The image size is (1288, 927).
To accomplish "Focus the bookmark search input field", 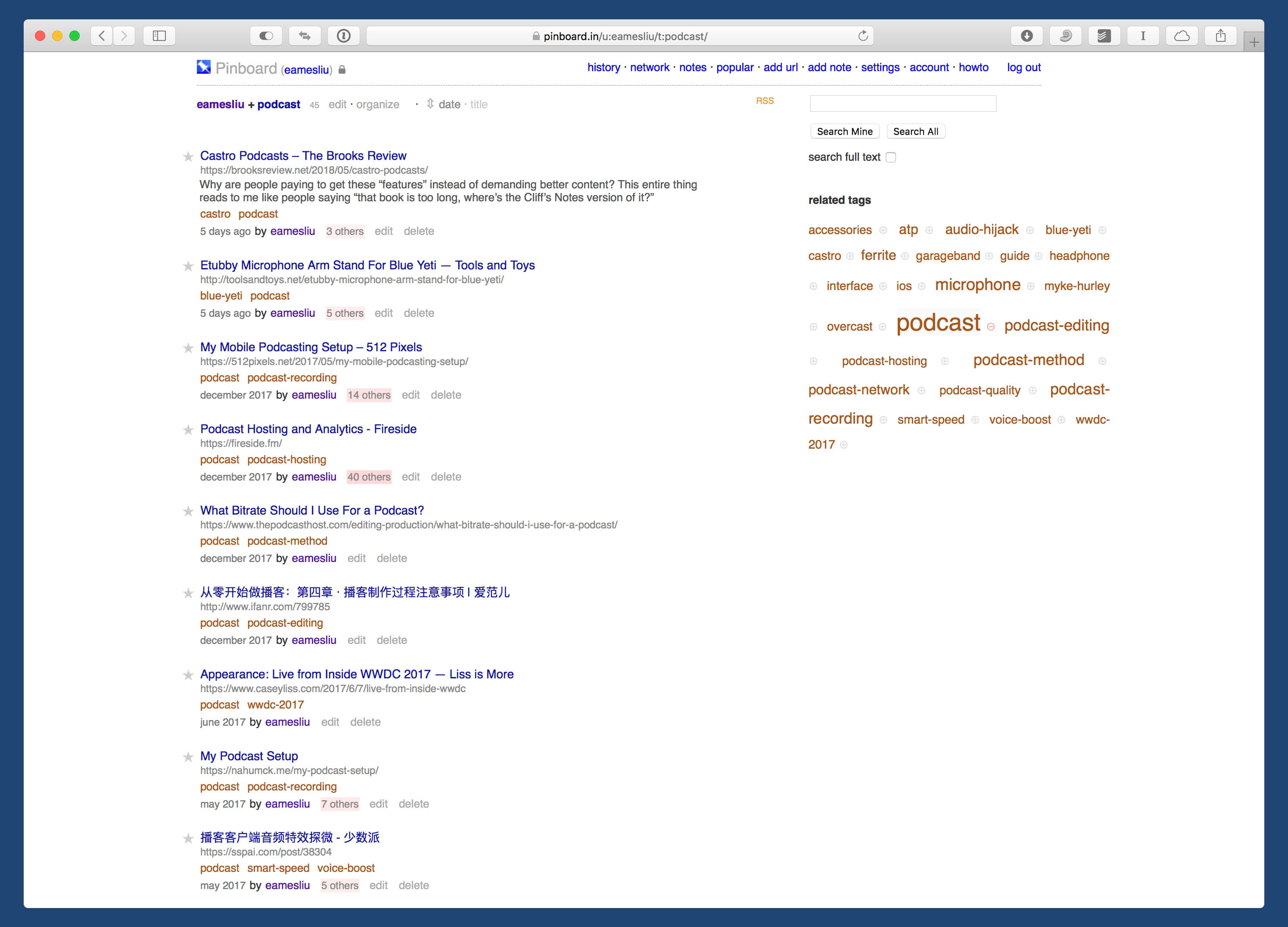I will coord(902,103).
